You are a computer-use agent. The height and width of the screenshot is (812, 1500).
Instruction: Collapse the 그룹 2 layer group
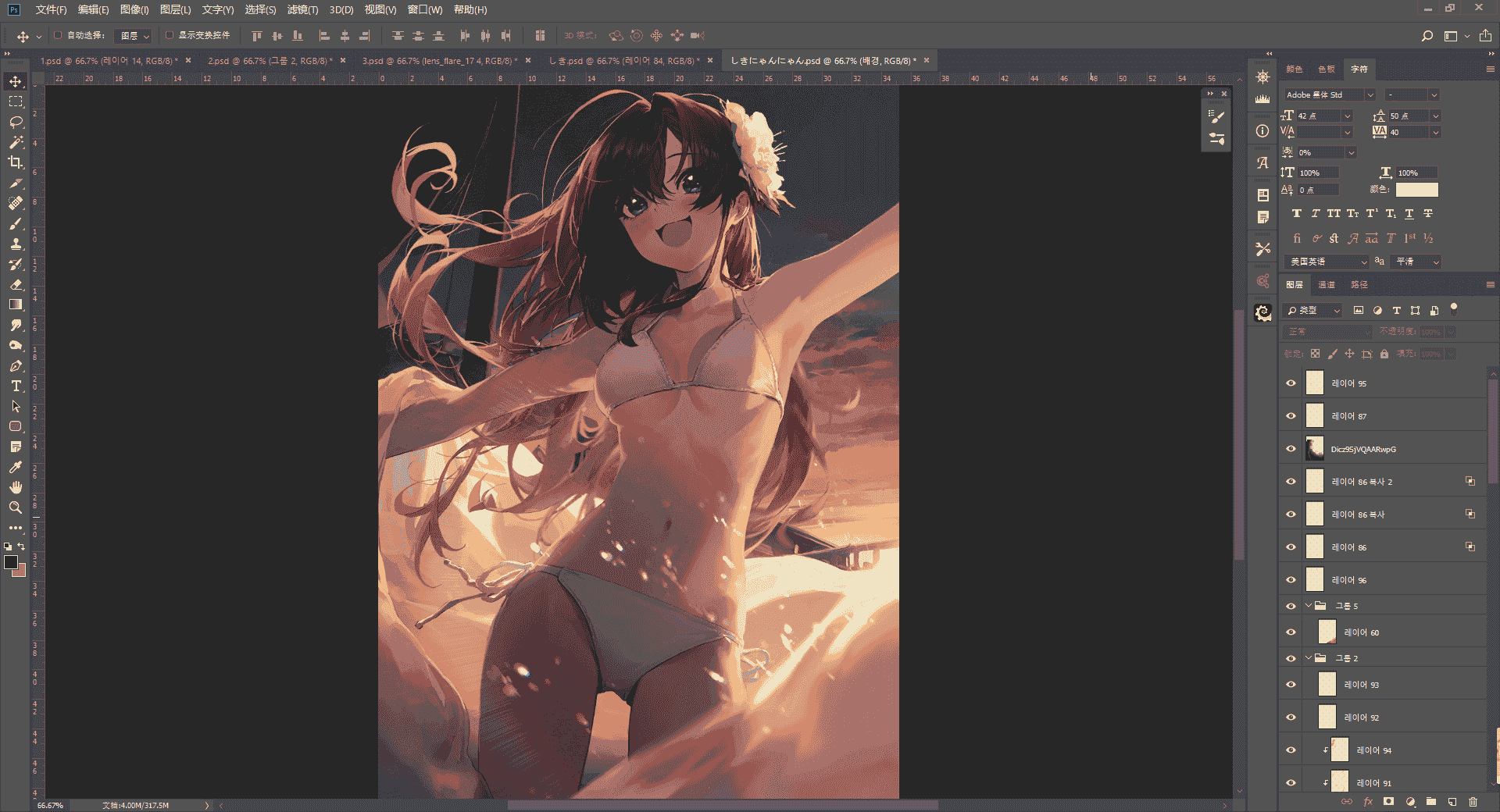click(x=1308, y=658)
